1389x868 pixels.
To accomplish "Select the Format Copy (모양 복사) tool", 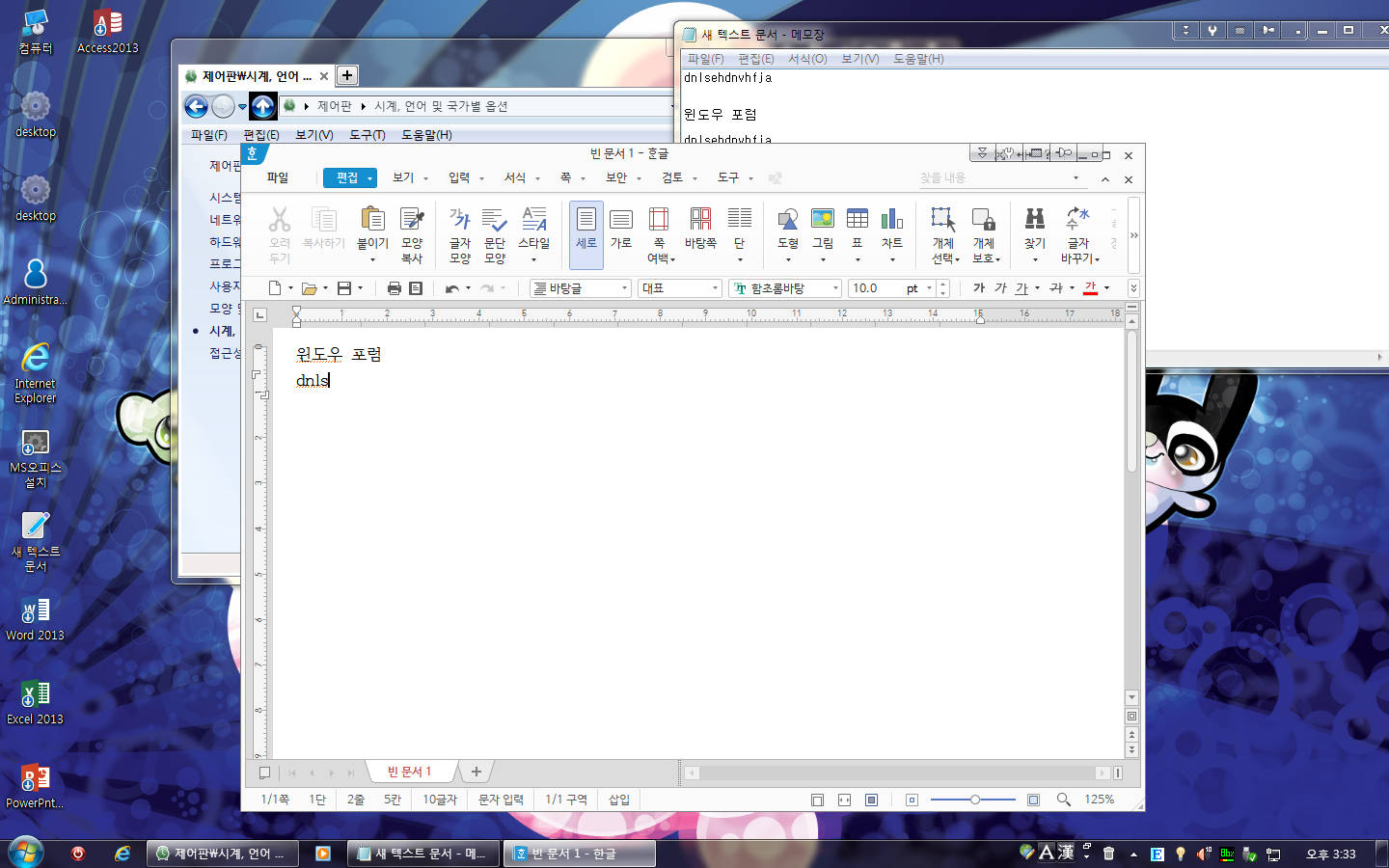I will point(412,234).
